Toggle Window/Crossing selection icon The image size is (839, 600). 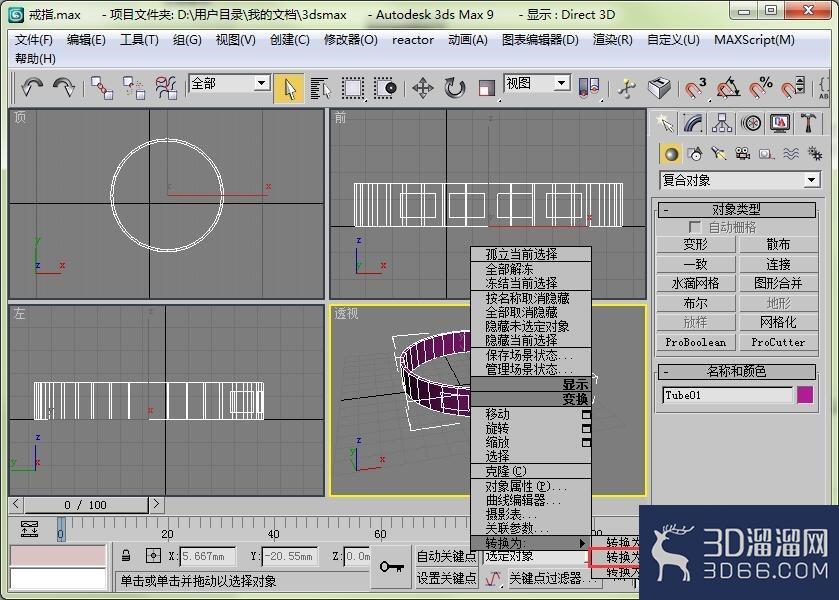coord(385,88)
